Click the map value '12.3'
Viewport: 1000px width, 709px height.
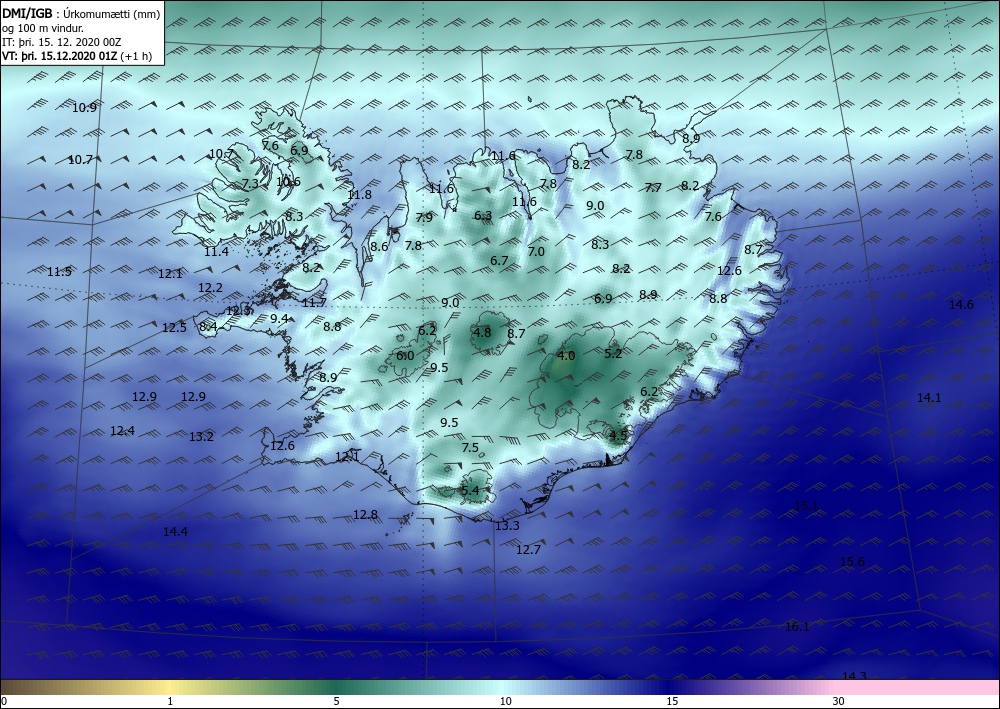click(239, 311)
